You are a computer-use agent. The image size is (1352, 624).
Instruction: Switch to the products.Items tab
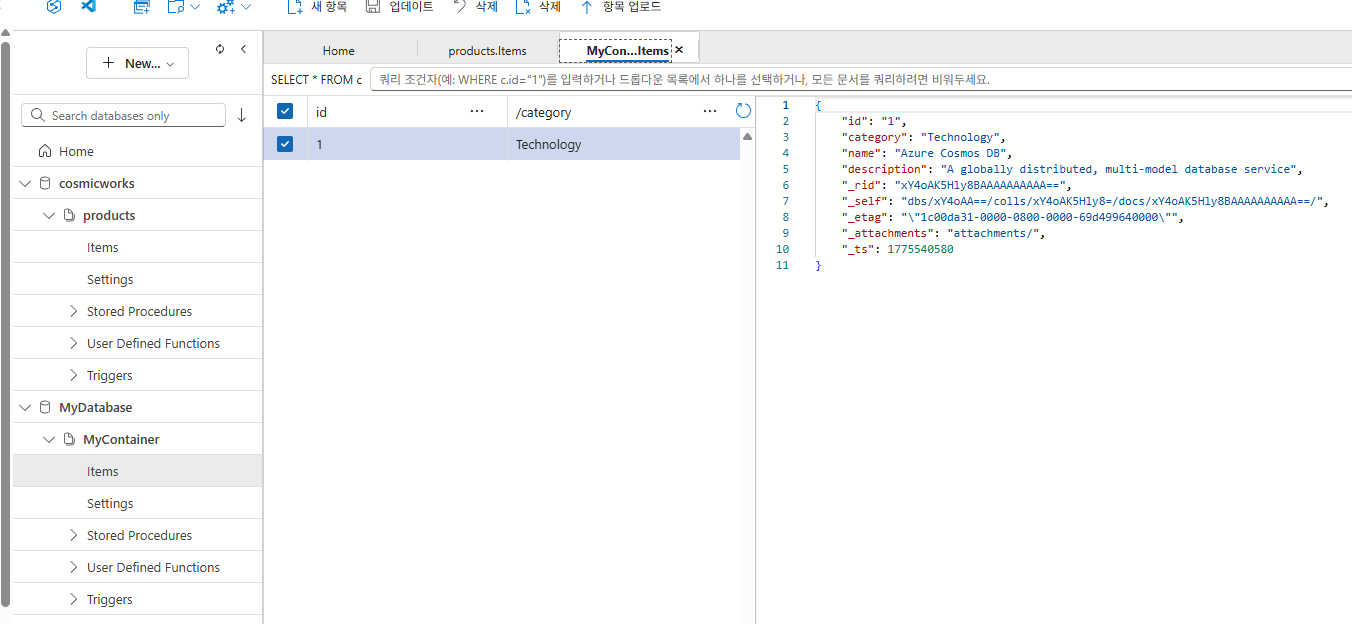click(487, 50)
